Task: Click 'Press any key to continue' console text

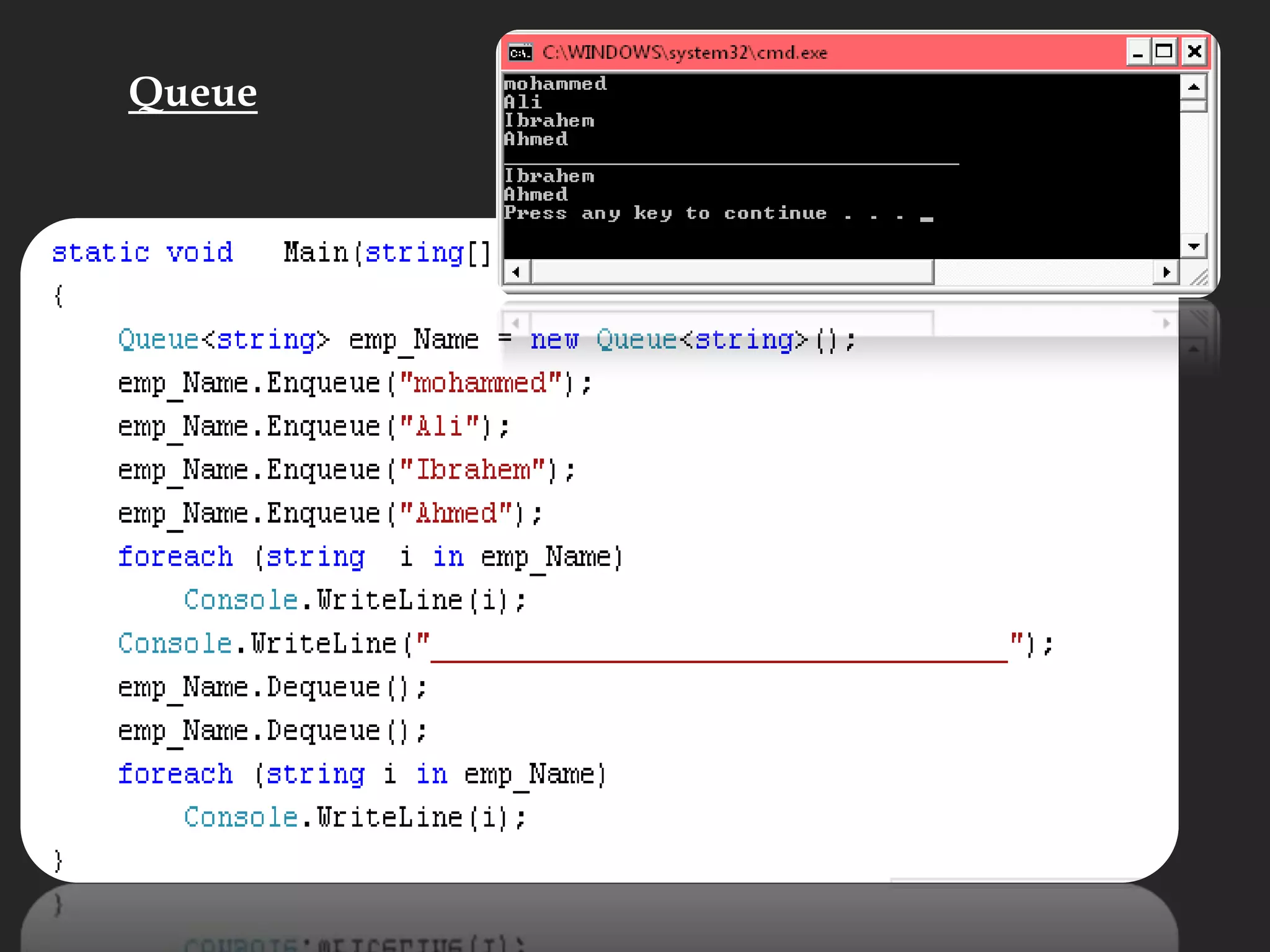Action: 665,213
